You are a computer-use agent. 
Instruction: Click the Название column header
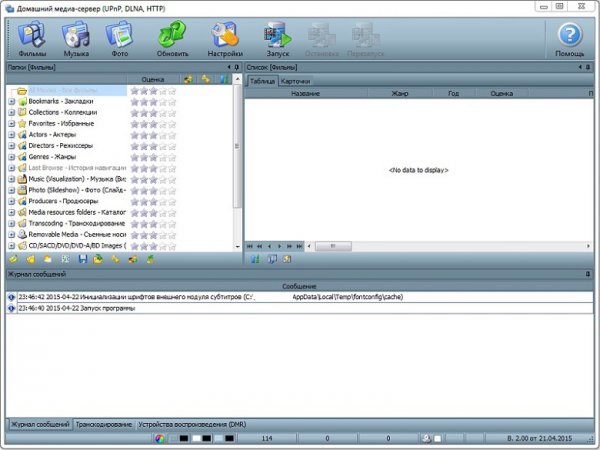305,92
